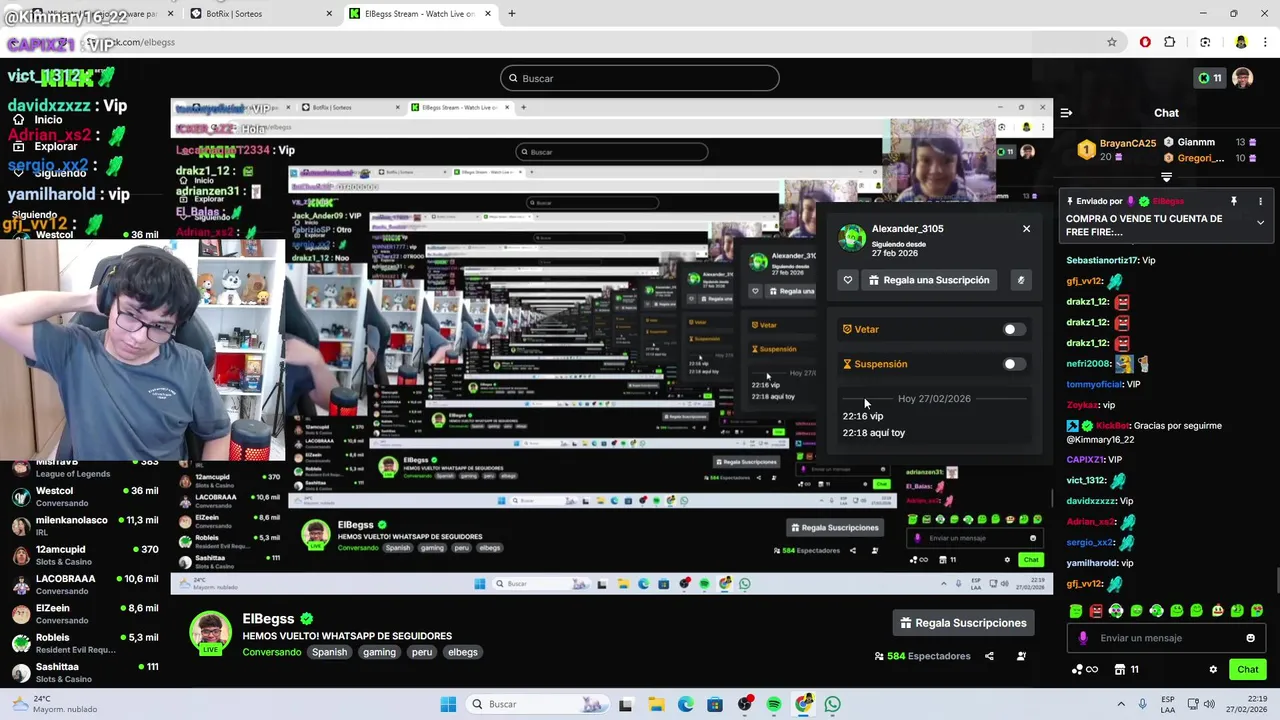Viewport: 1280px width, 720px height.
Task: Open the Windows Start menu
Action: click(448, 704)
